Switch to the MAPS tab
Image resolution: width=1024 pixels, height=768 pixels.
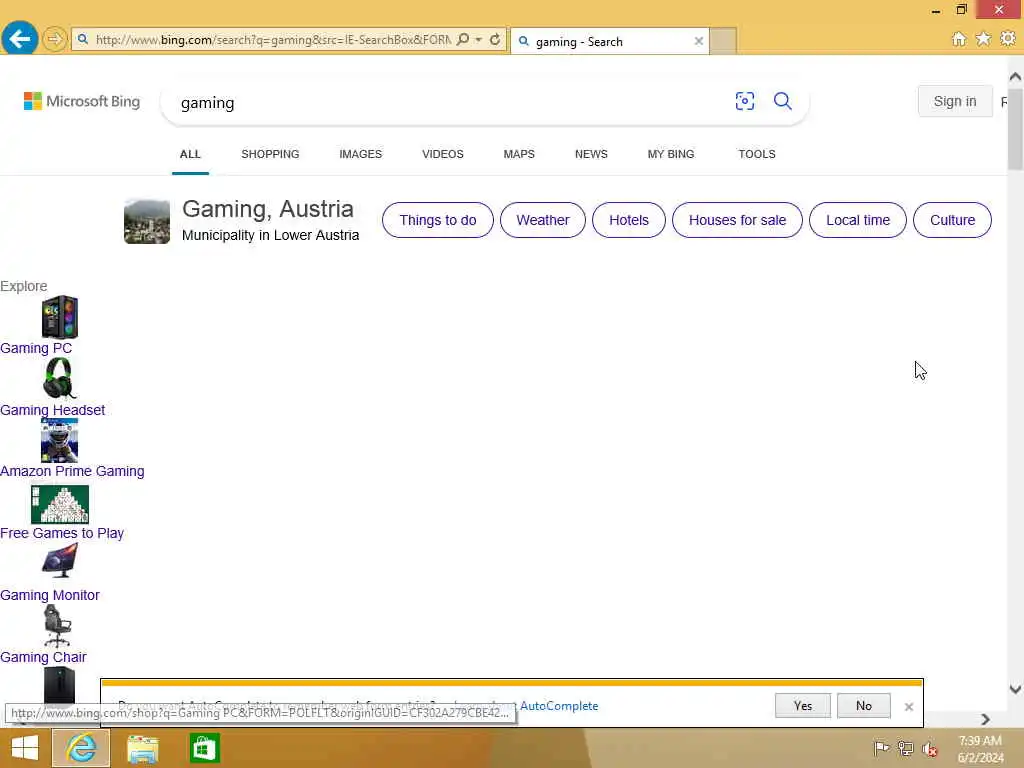(x=519, y=154)
